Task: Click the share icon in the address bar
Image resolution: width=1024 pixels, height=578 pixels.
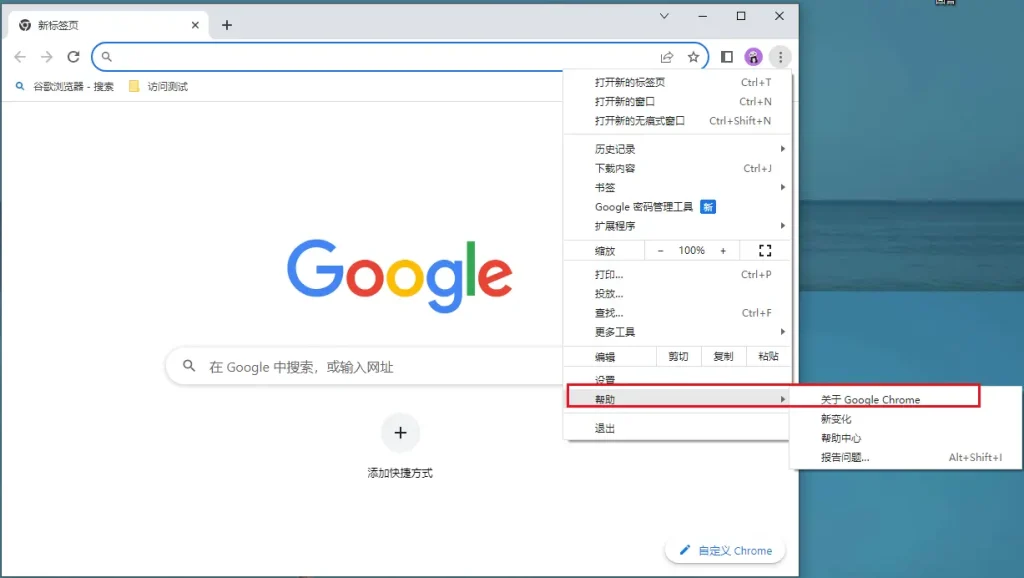Action: click(x=667, y=57)
